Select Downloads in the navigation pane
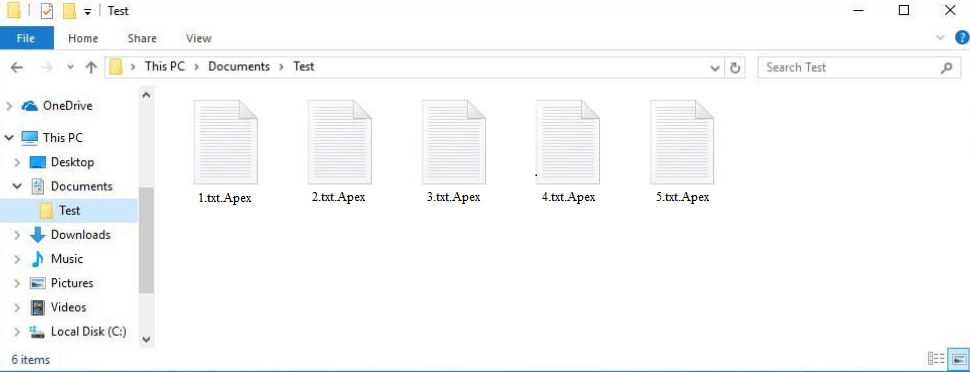 80,235
